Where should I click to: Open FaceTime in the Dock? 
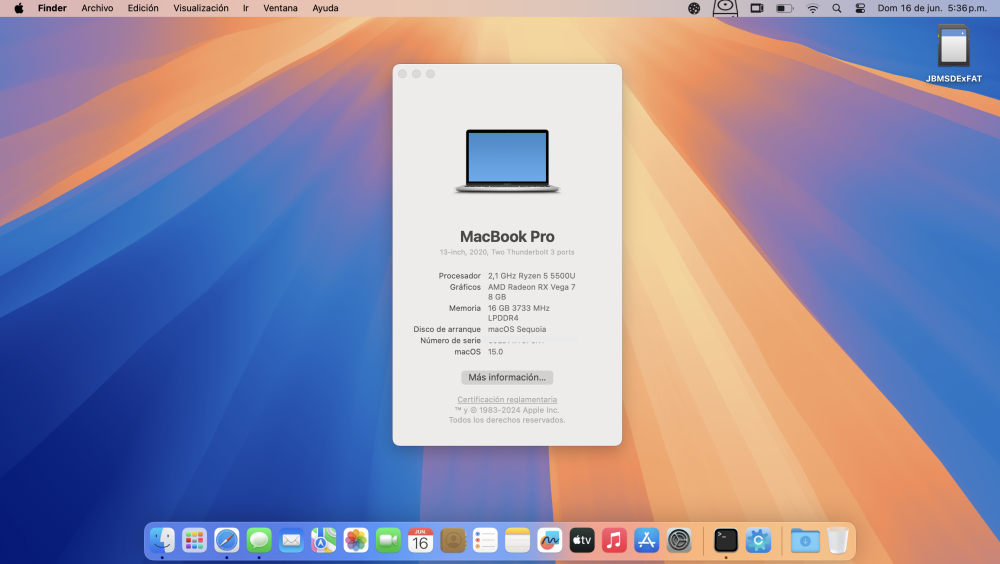388,540
